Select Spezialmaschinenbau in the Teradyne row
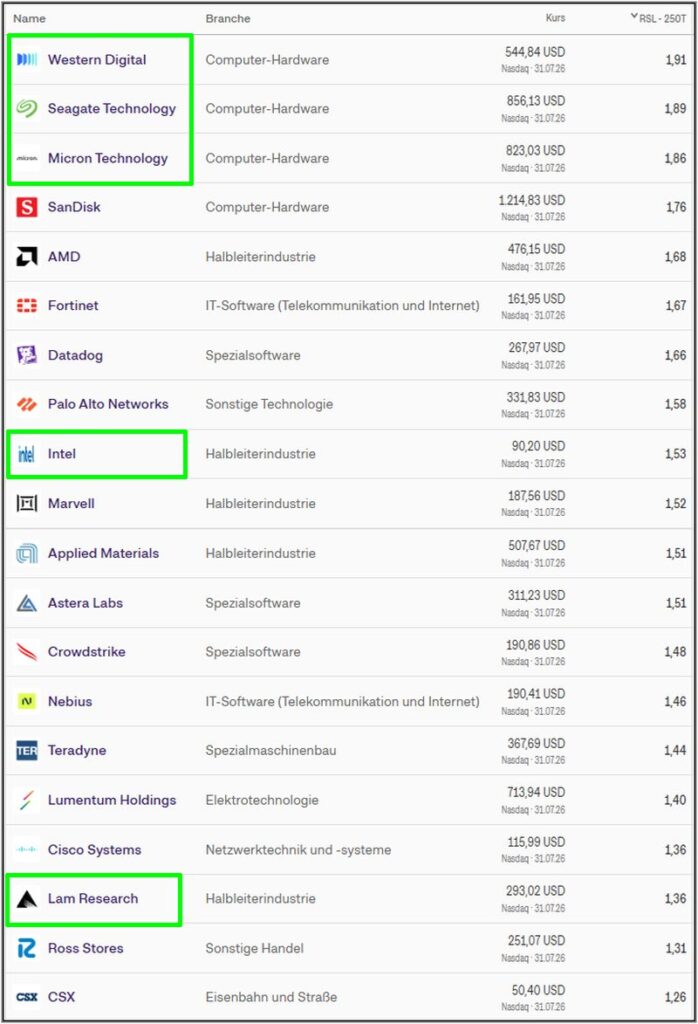 270,750
